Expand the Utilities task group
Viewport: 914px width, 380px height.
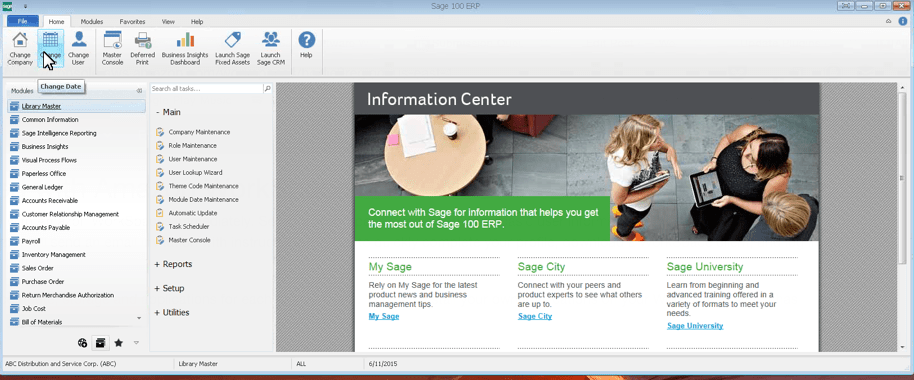tap(171, 312)
